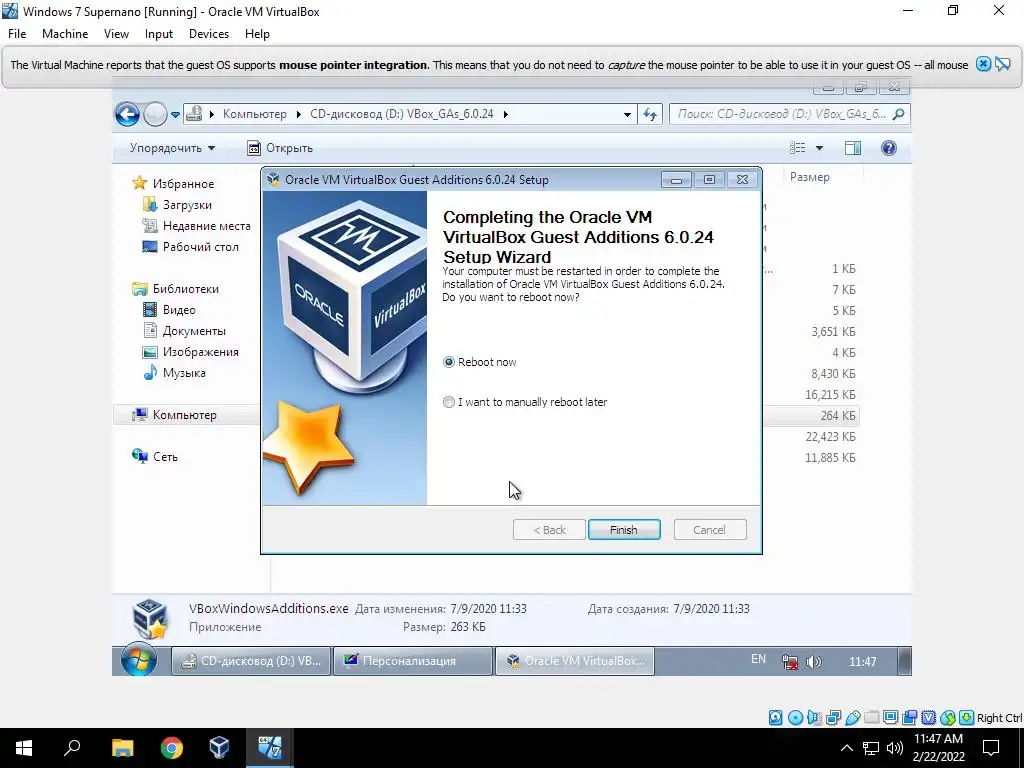
Task: Click the Открыть toolbar button in Explorer
Action: tap(280, 148)
